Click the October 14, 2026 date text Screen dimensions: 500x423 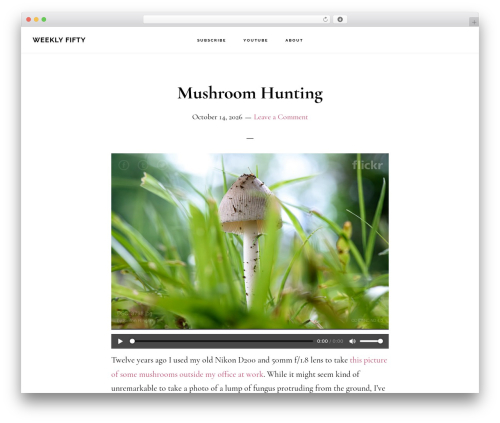pyautogui.click(x=217, y=117)
